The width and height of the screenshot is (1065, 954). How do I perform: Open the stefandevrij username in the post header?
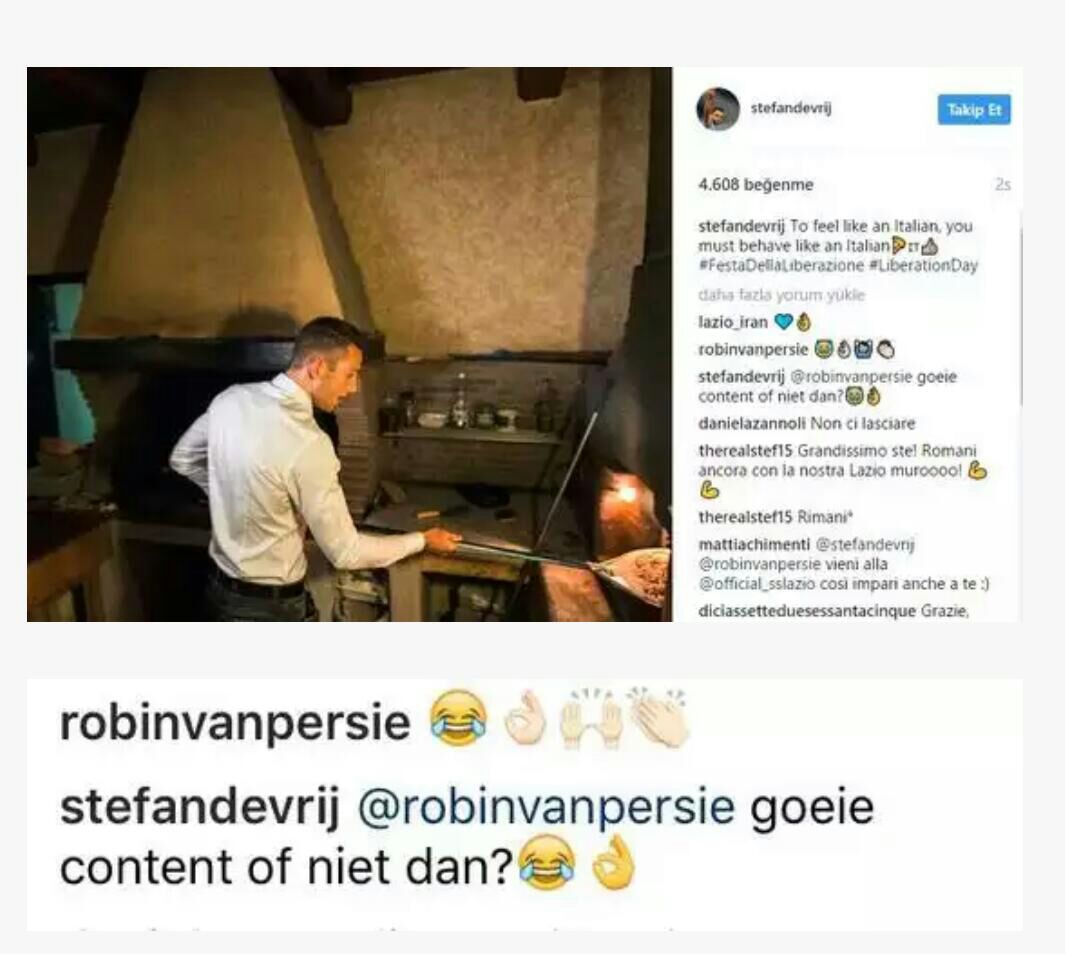coord(791,108)
